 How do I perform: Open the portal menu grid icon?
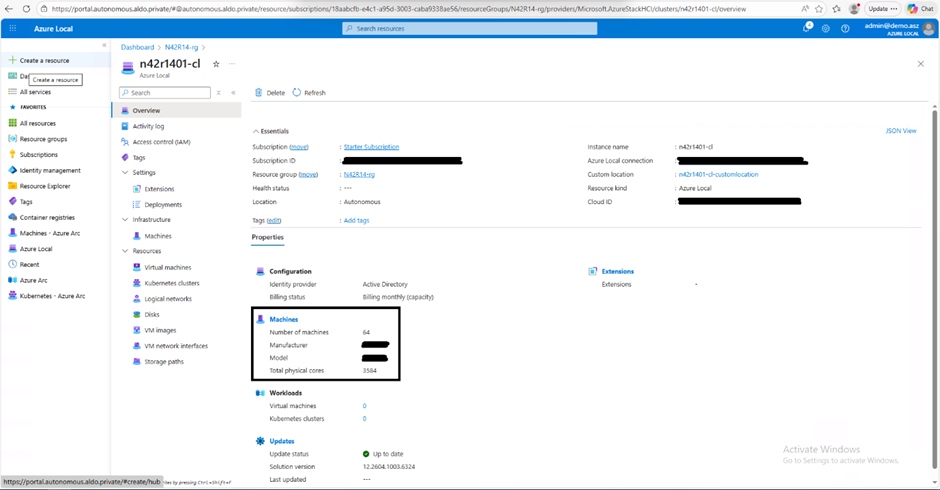[x=13, y=28]
